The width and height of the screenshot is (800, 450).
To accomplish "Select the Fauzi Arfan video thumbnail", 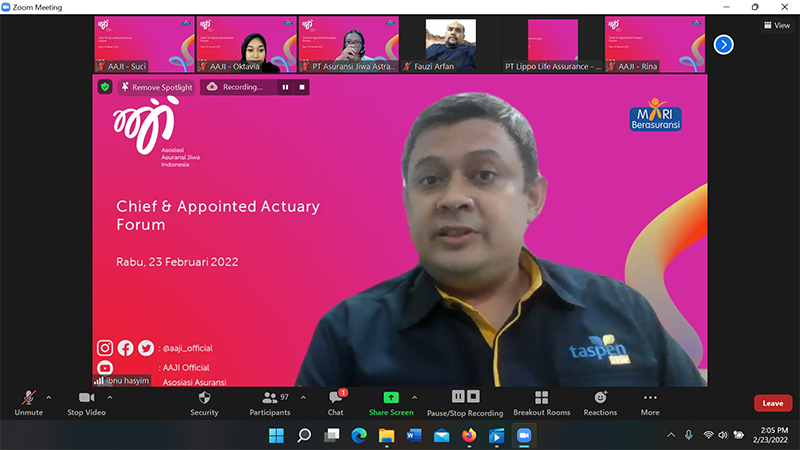I will pos(451,44).
